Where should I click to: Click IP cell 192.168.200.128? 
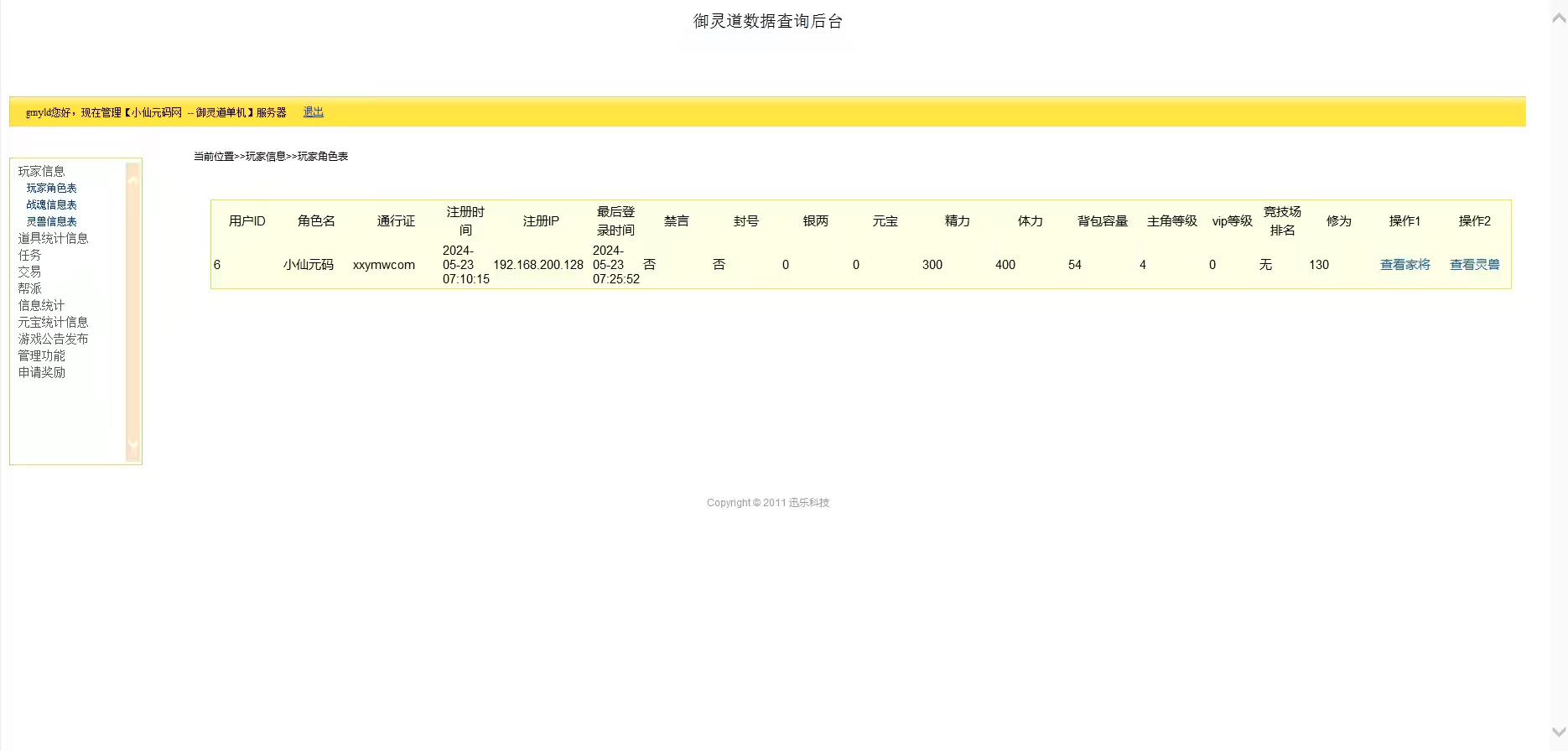538,265
